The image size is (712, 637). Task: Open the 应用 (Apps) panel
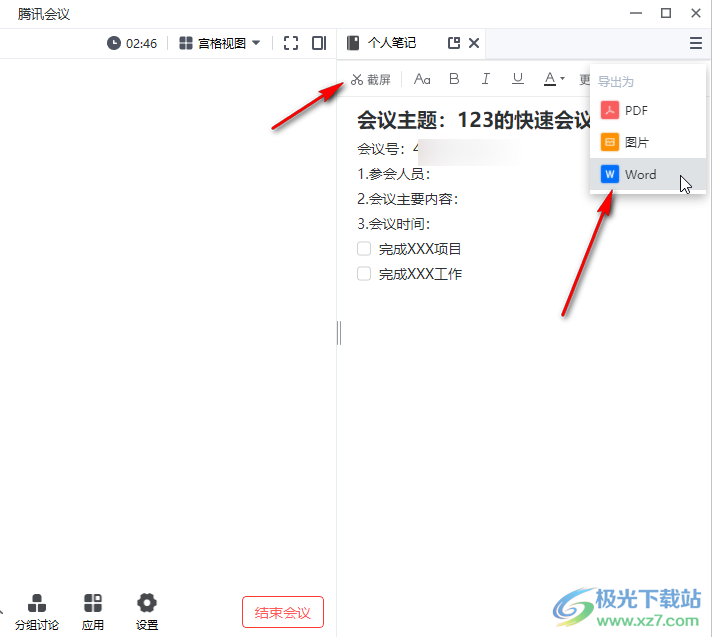tap(93, 612)
